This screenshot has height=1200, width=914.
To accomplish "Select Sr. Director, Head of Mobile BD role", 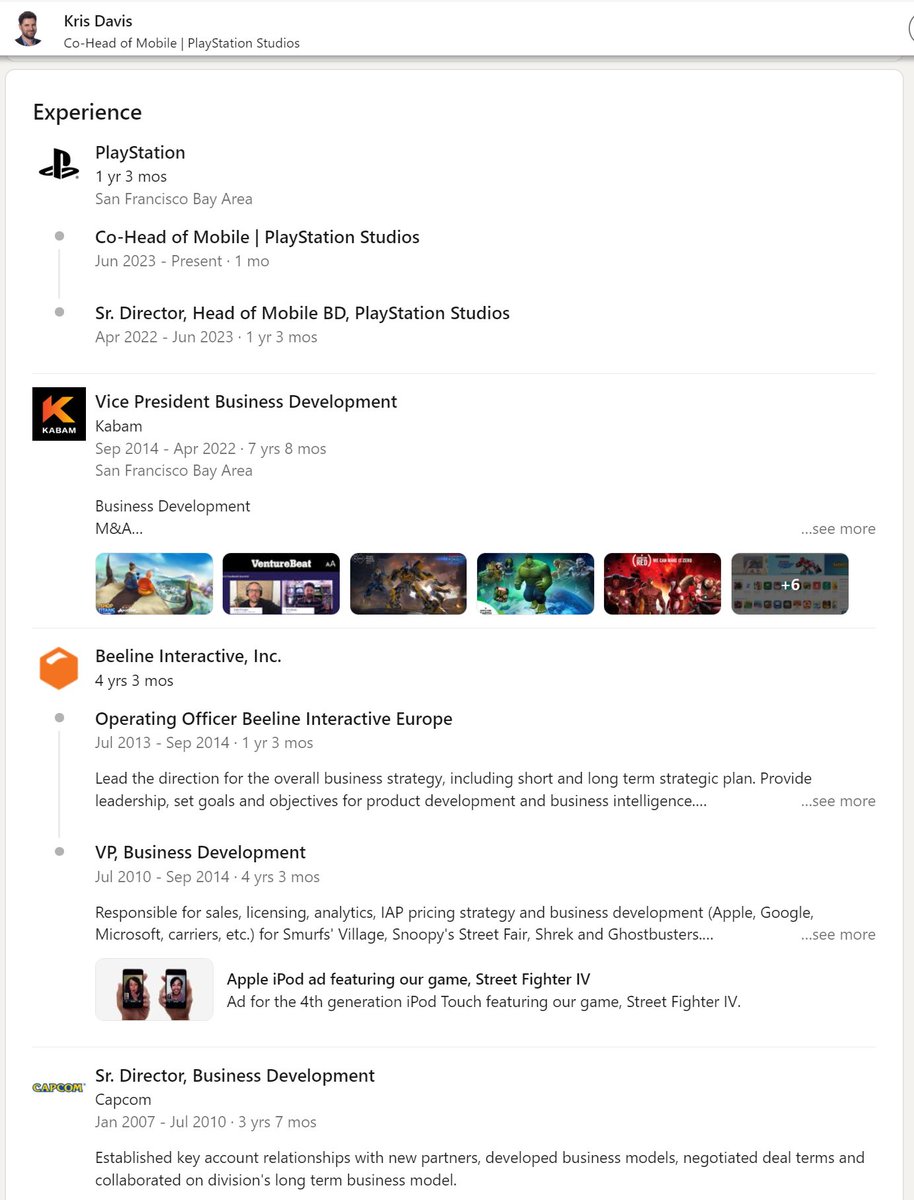I will (x=302, y=314).
